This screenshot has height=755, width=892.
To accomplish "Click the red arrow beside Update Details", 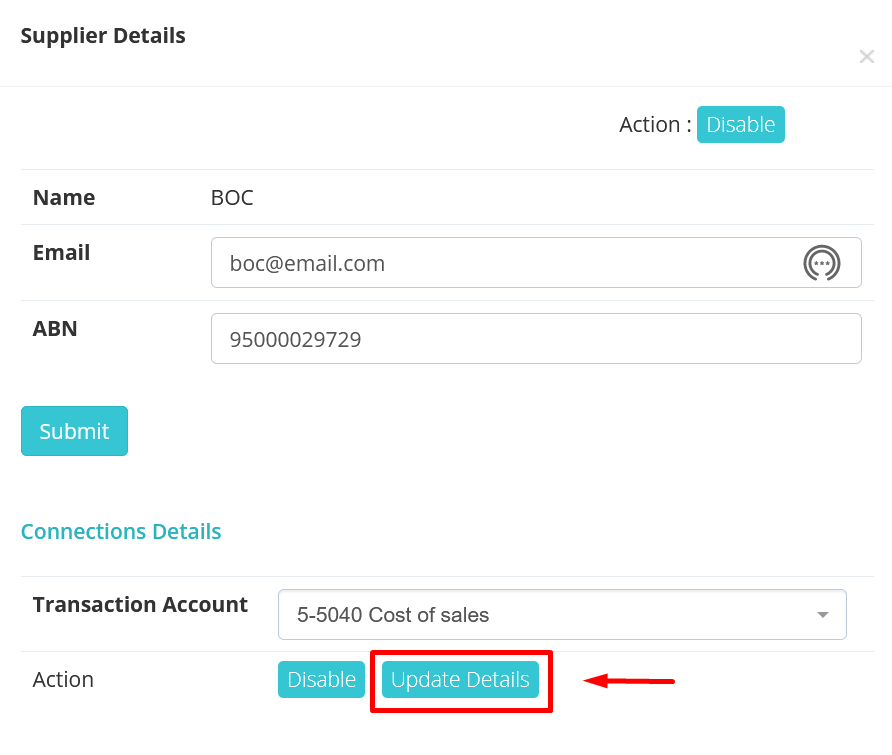I will (x=628, y=682).
